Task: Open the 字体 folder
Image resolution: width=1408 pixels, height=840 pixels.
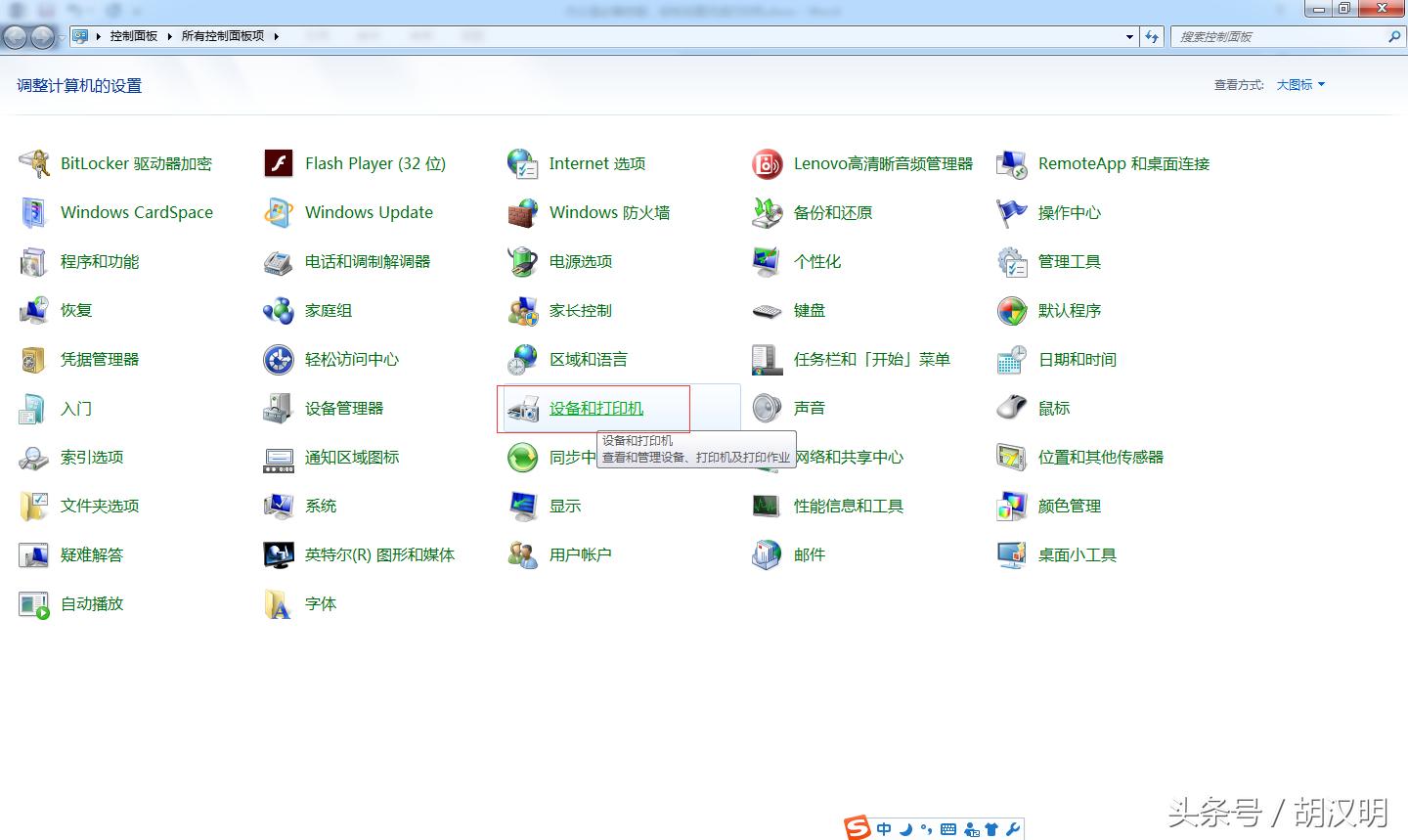Action: pos(322,603)
